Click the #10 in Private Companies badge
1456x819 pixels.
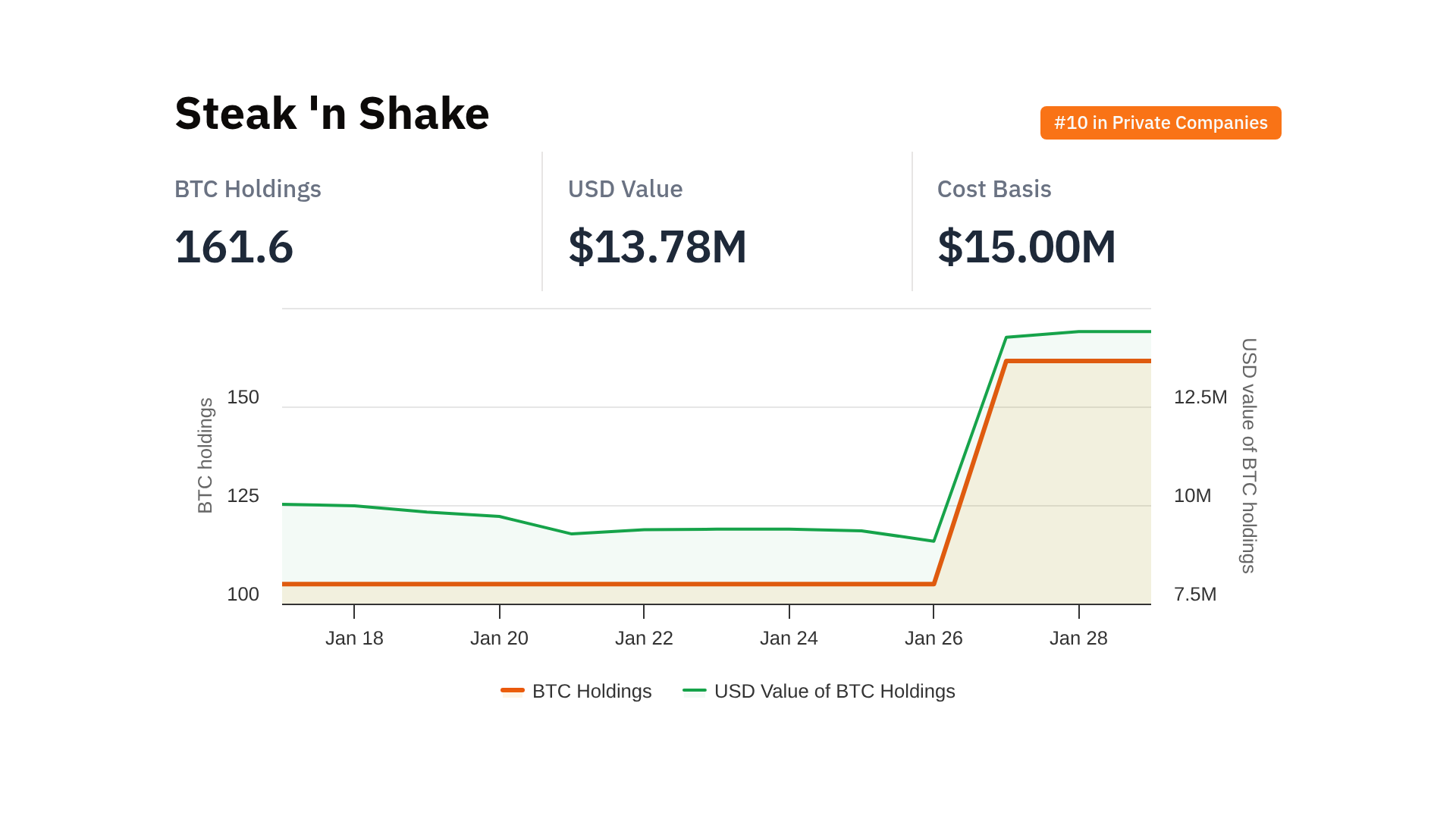[1160, 123]
